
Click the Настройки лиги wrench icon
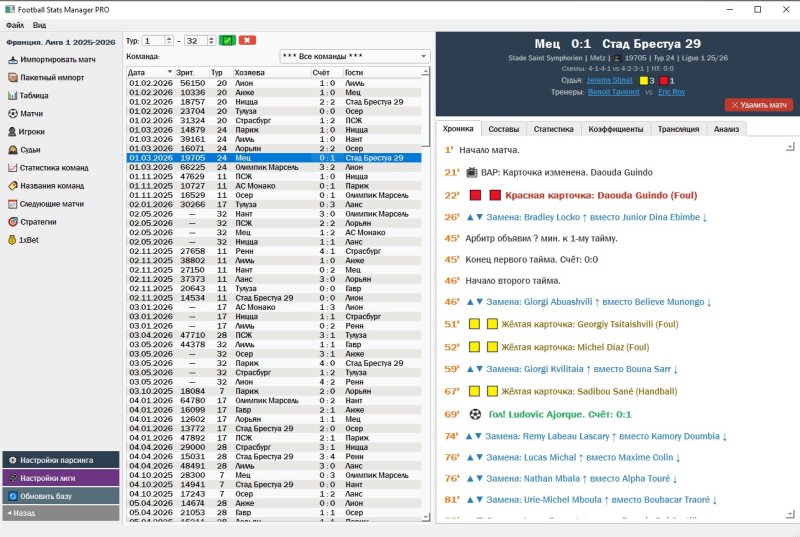coord(13,478)
